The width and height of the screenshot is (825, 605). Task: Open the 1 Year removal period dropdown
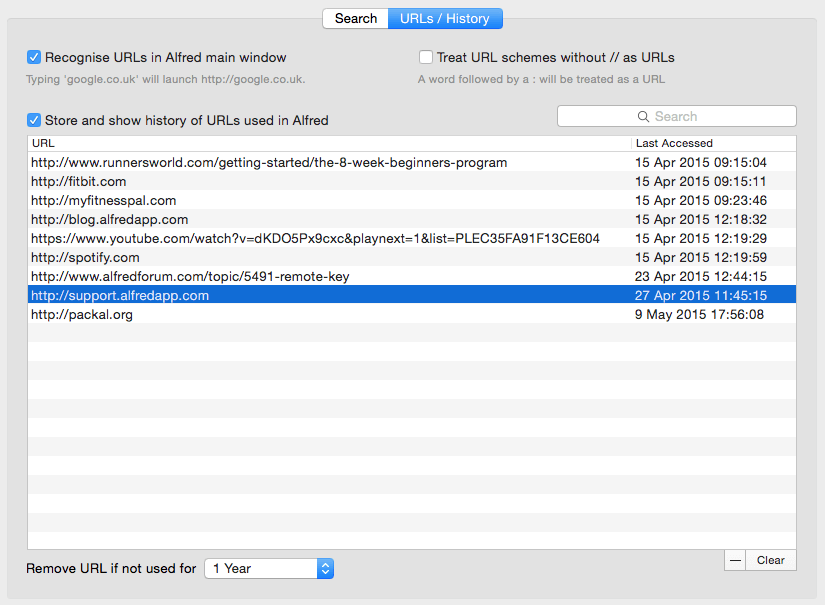pos(268,568)
